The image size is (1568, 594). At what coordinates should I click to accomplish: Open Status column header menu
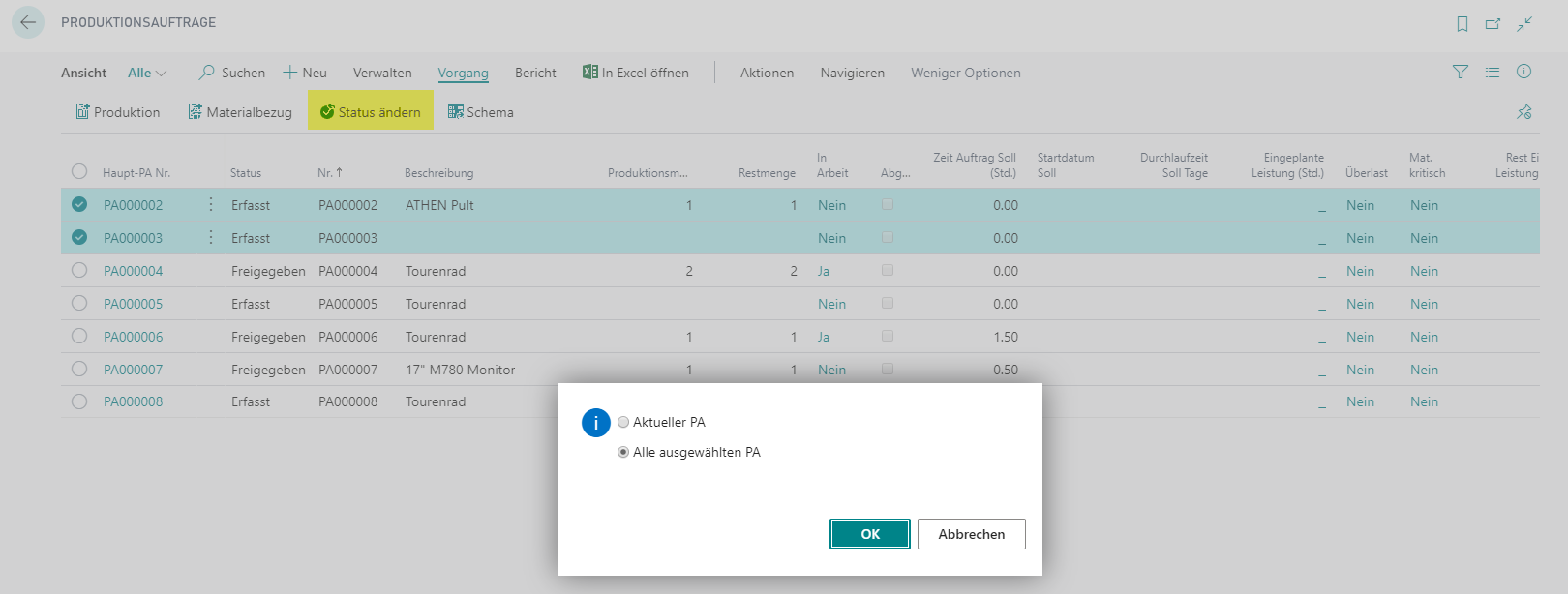[x=246, y=173]
